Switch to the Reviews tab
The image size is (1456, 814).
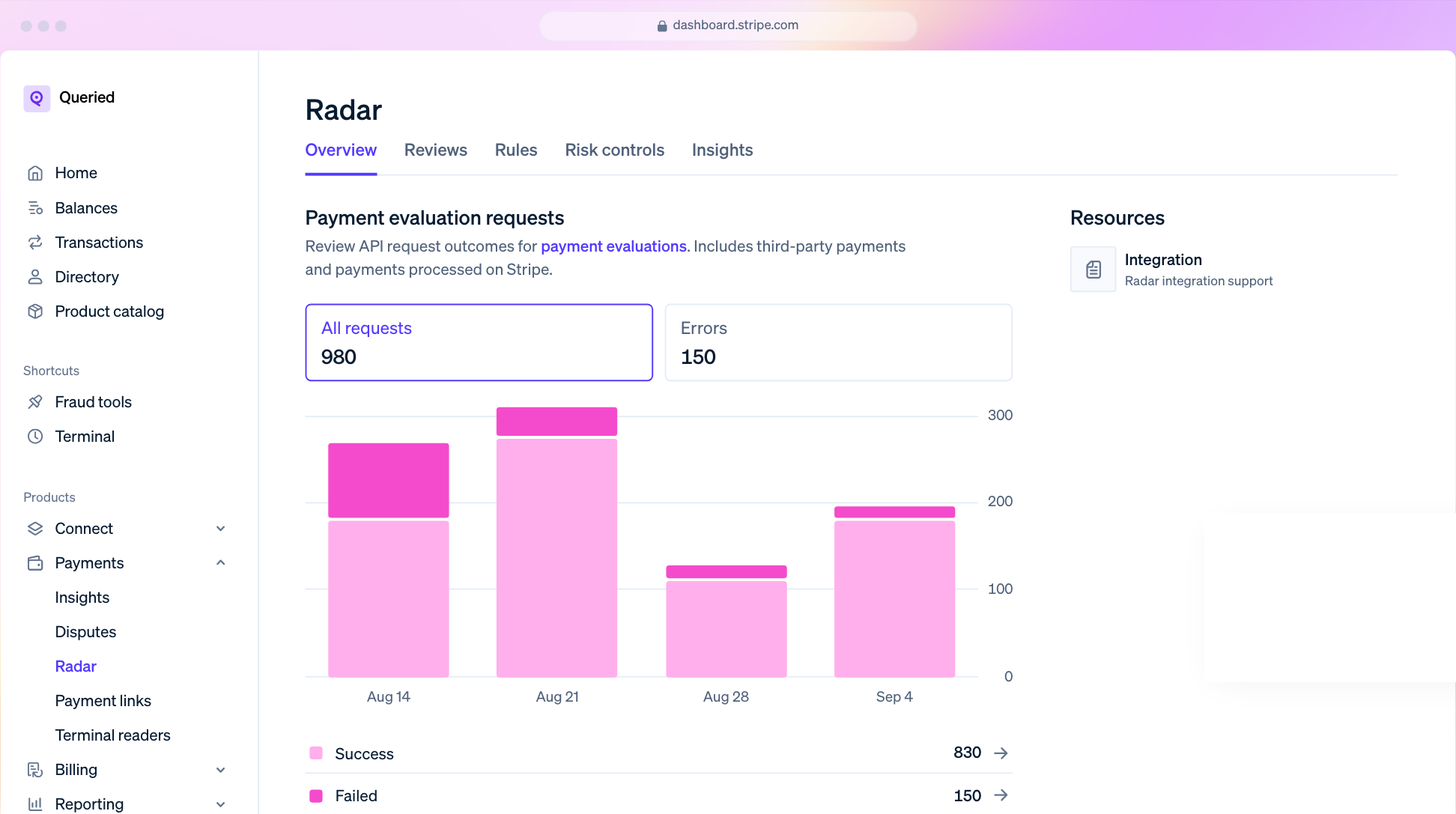pyautogui.click(x=436, y=151)
